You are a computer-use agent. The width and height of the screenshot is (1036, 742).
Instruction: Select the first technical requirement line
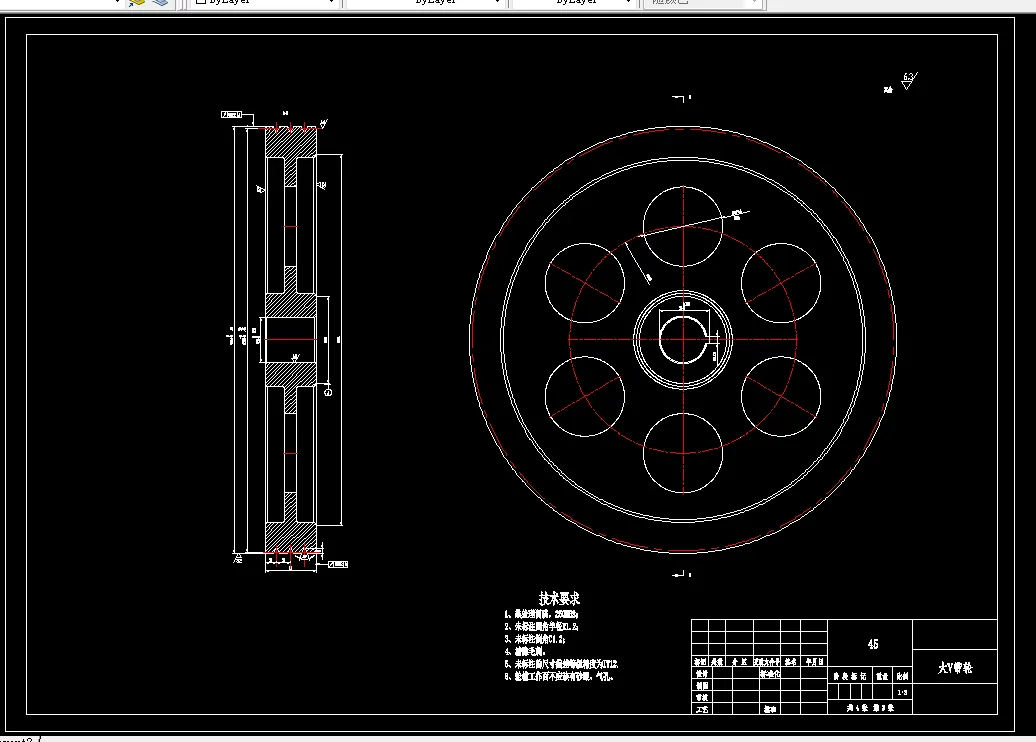(x=541, y=614)
